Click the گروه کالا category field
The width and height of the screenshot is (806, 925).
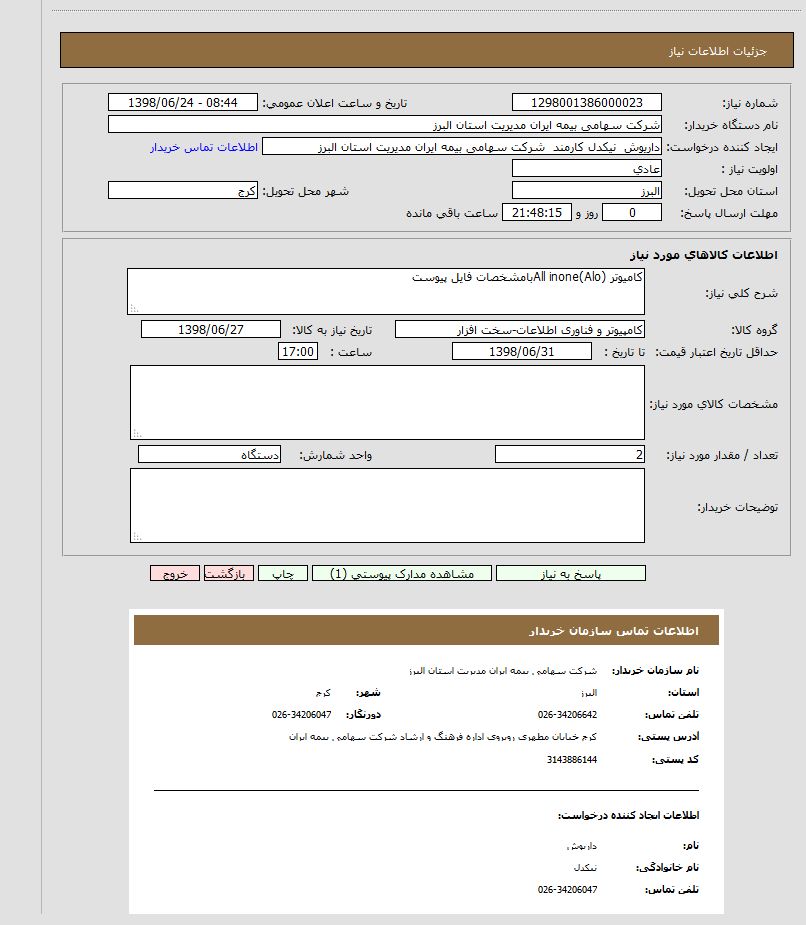click(520, 329)
